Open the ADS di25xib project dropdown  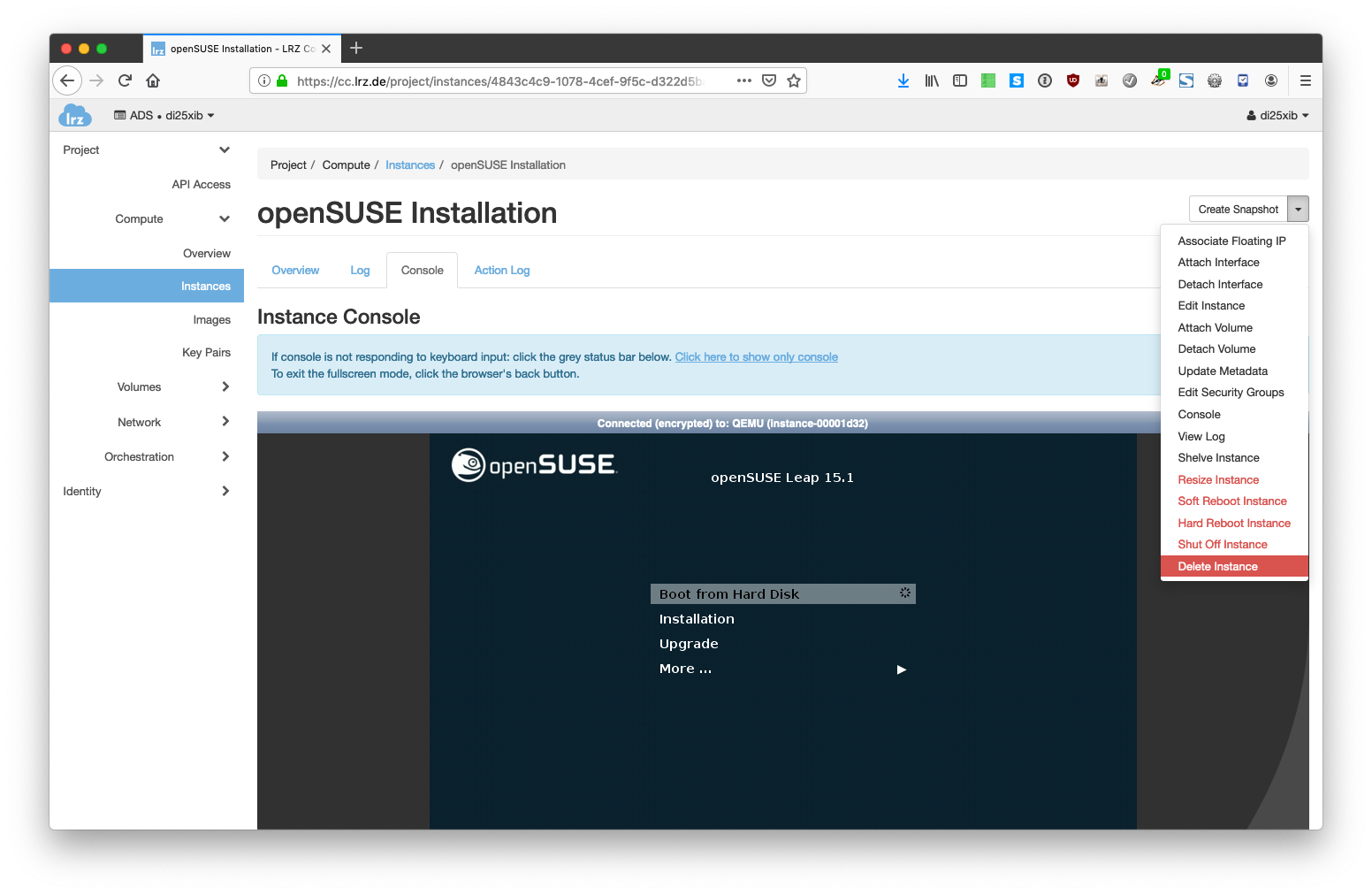(x=164, y=116)
